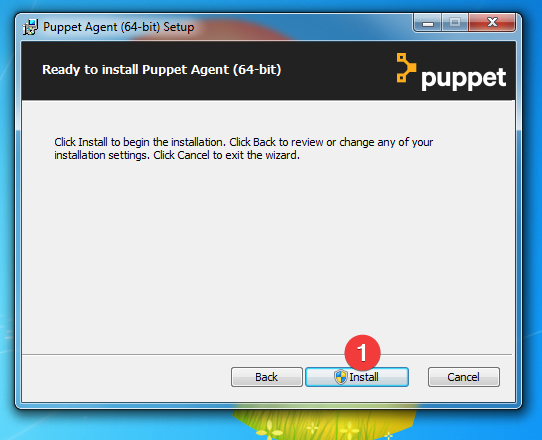Click the horizontal separator line above the buttons
542x440 pixels.
coord(267,354)
